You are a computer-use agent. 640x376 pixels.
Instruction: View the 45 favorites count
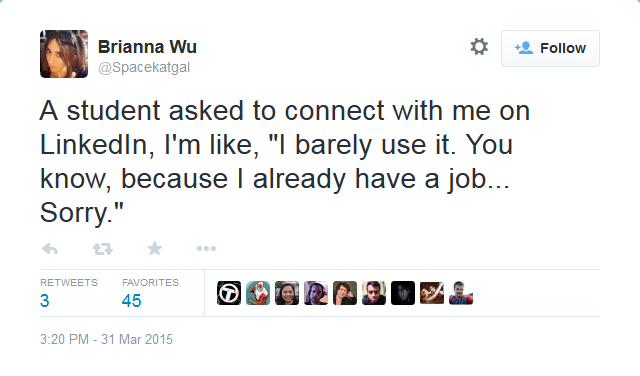[131, 301]
